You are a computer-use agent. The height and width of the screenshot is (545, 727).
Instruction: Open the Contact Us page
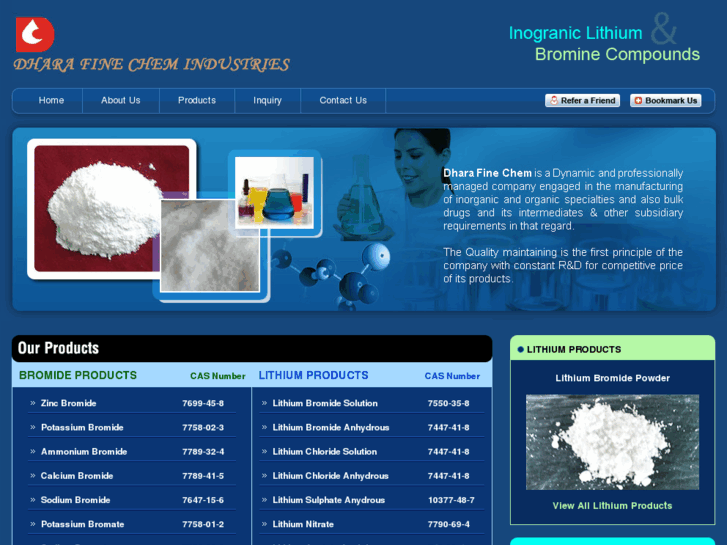click(x=343, y=100)
